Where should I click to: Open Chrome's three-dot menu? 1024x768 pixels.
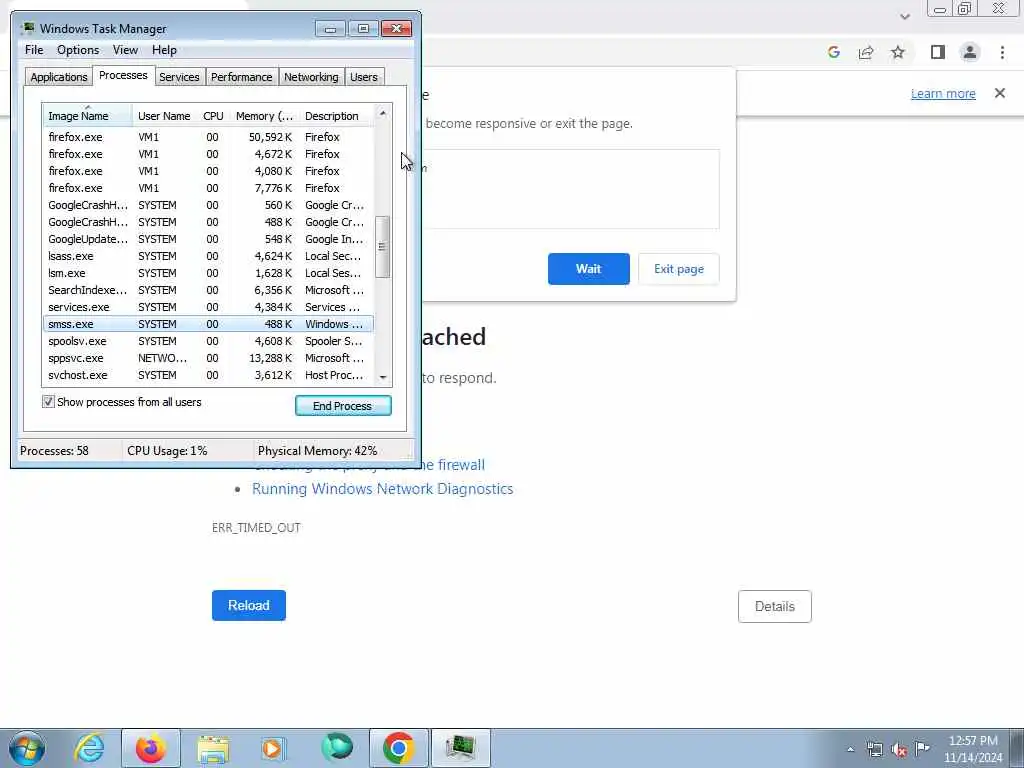tap(1002, 52)
